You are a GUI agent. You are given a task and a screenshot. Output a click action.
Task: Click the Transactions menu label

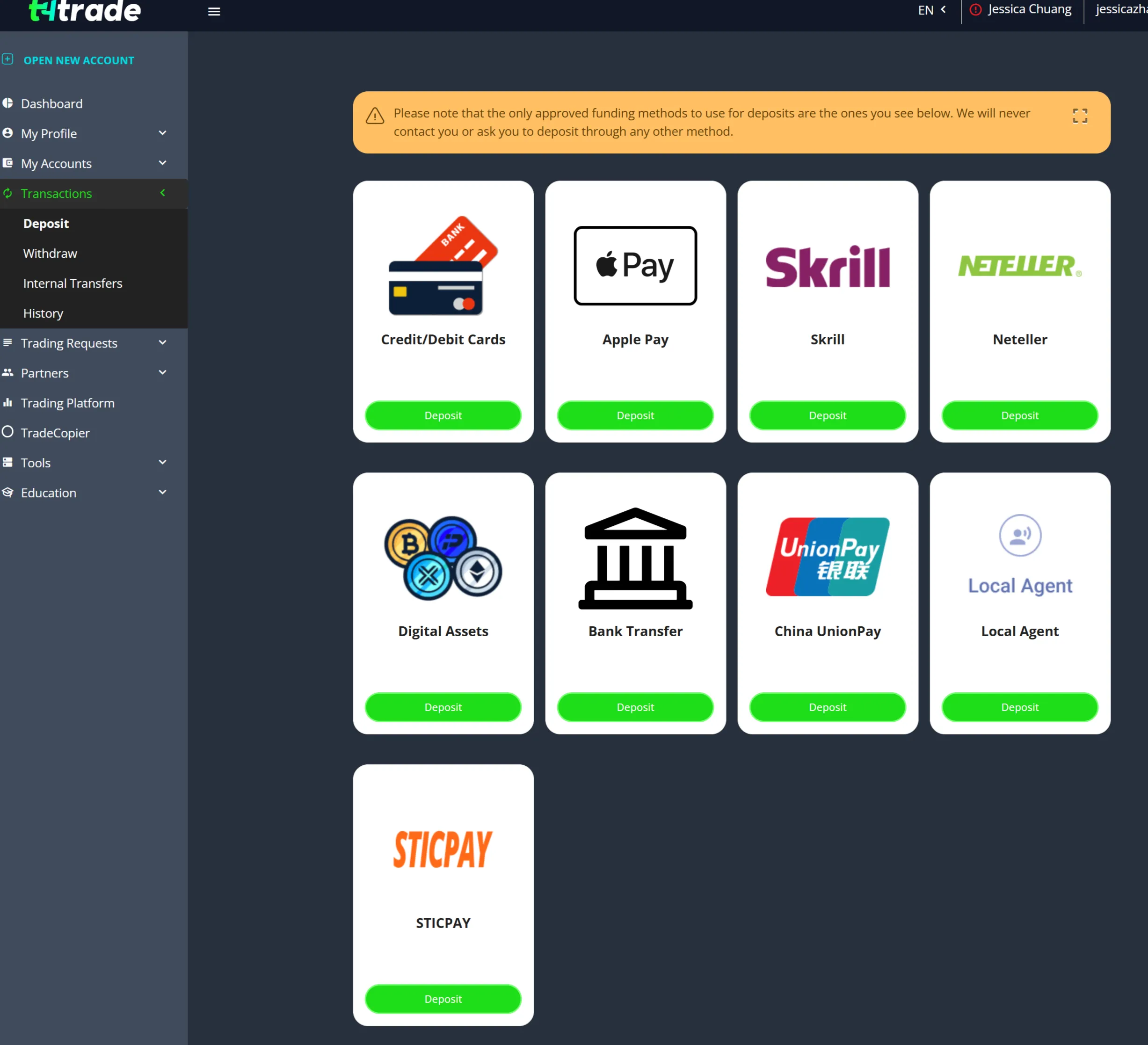(x=57, y=194)
